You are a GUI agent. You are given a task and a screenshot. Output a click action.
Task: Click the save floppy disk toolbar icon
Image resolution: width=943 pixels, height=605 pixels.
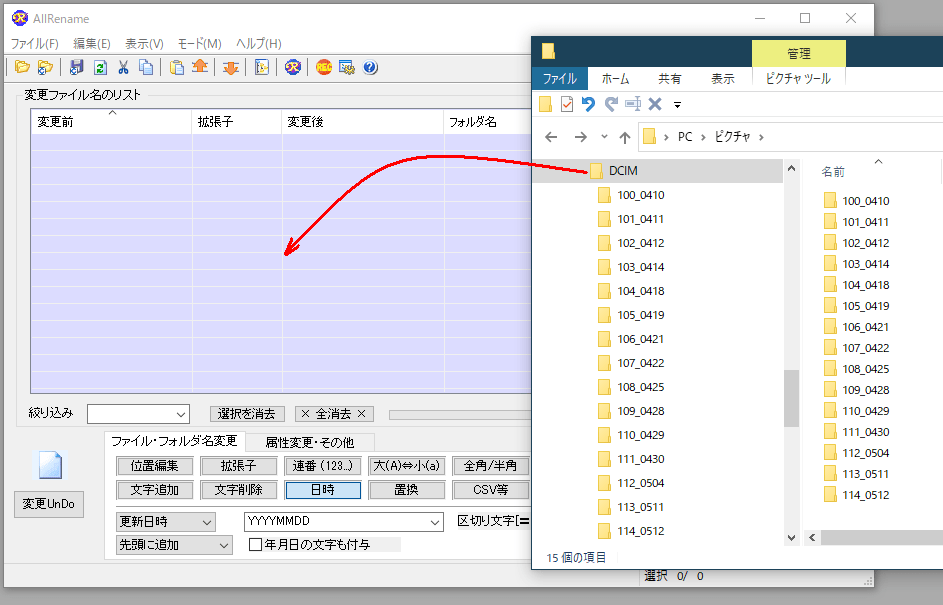[x=77, y=68]
